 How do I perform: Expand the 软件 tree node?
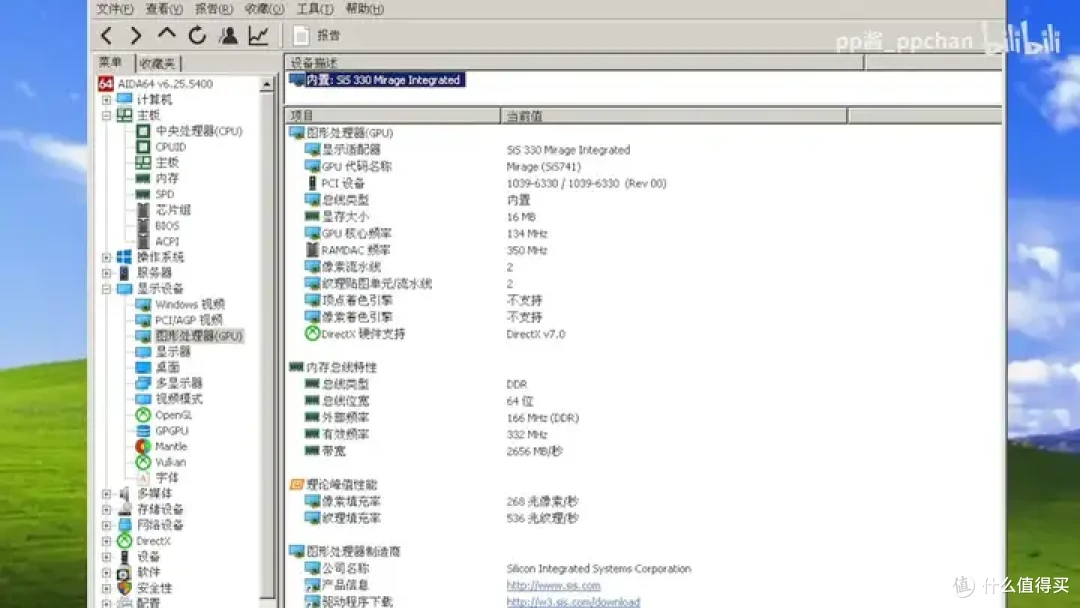coord(107,573)
